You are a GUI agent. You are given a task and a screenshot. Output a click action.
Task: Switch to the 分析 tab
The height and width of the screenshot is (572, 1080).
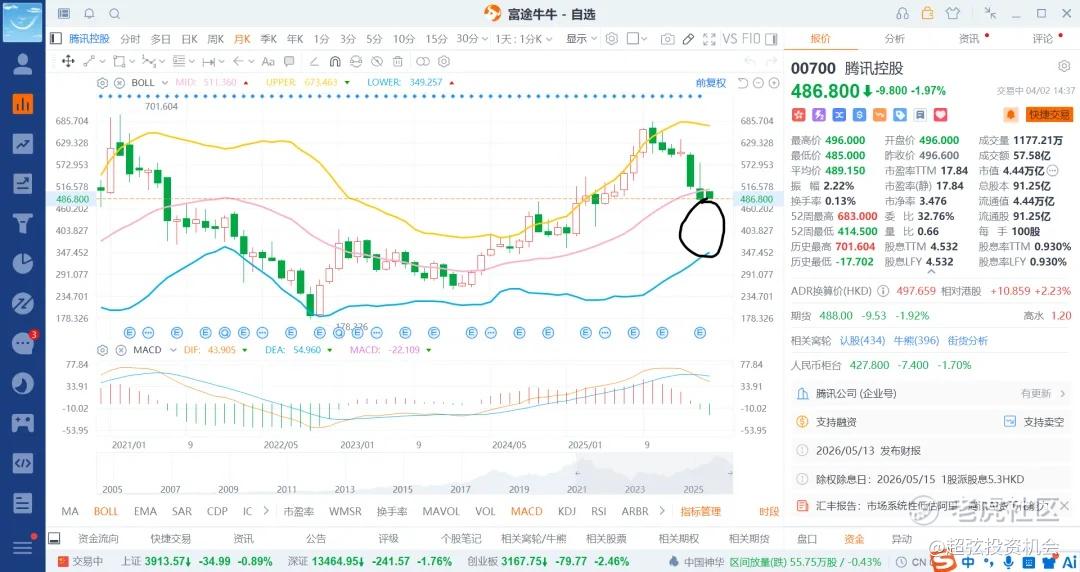click(894, 39)
